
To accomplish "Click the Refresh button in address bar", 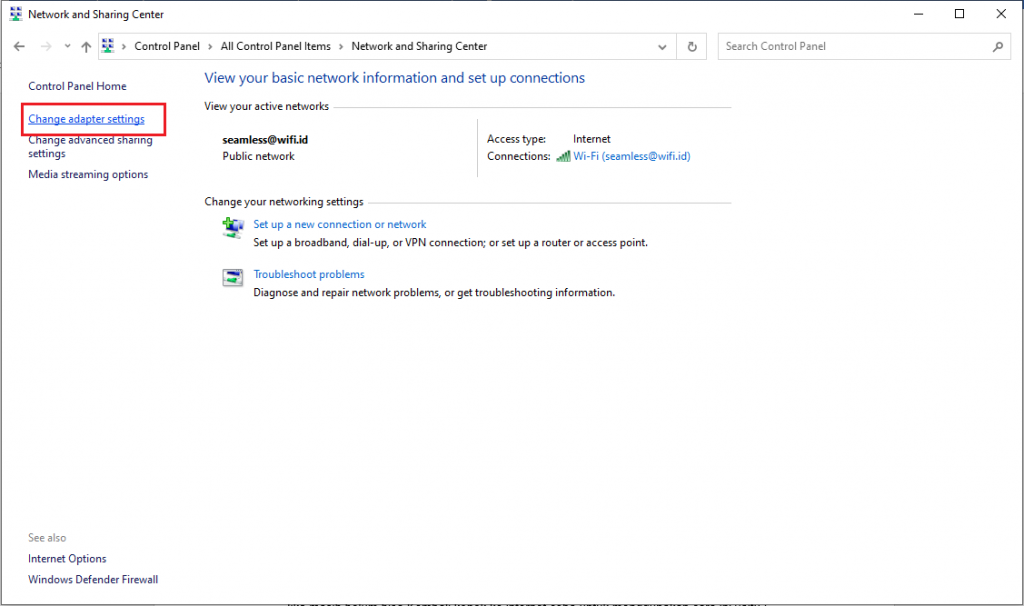I will pyautogui.click(x=692, y=47).
